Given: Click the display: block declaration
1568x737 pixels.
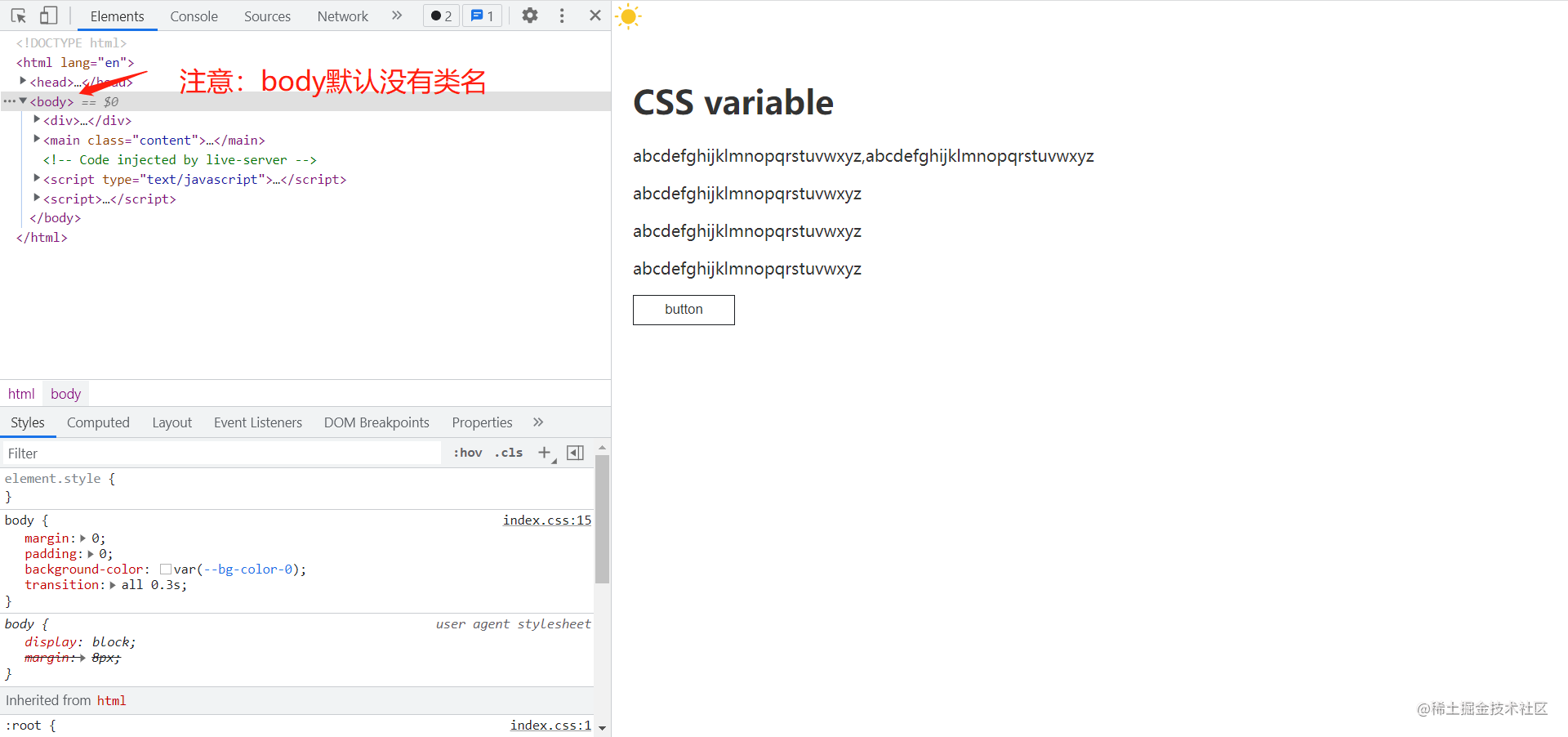Looking at the screenshot, I should [80, 642].
